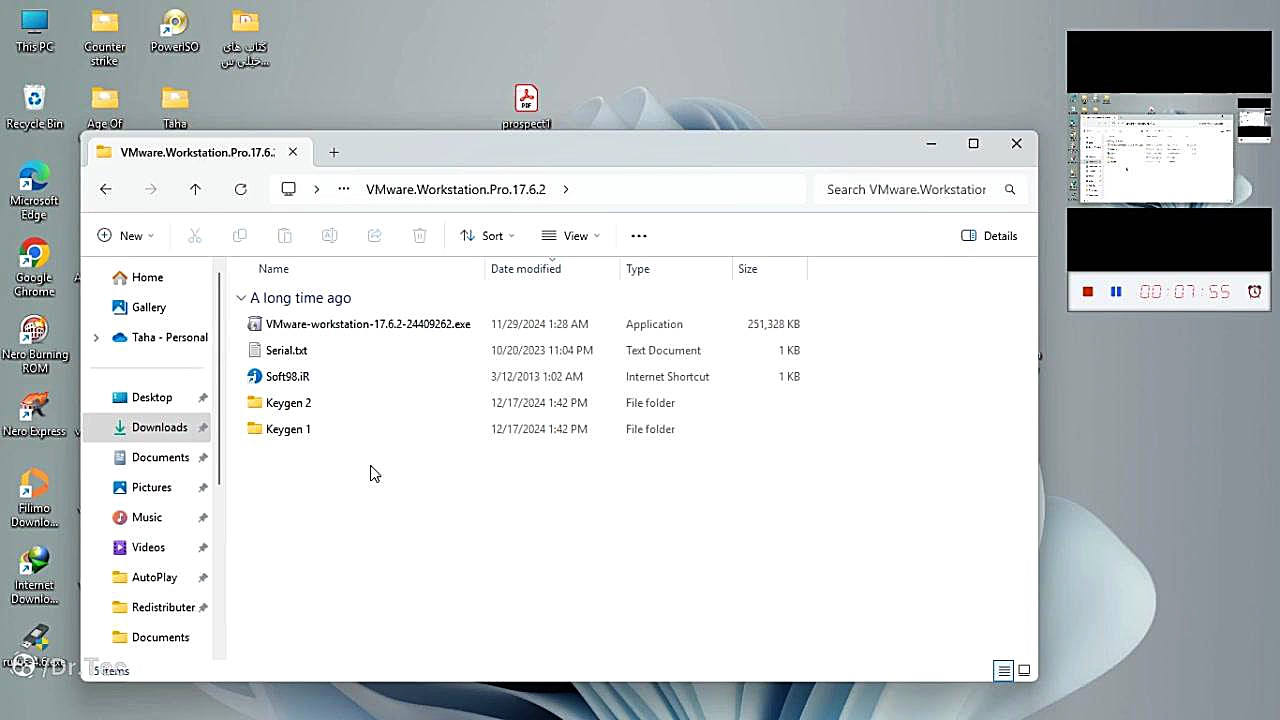Pause the screen recording
The height and width of the screenshot is (720, 1280).
1116,292
